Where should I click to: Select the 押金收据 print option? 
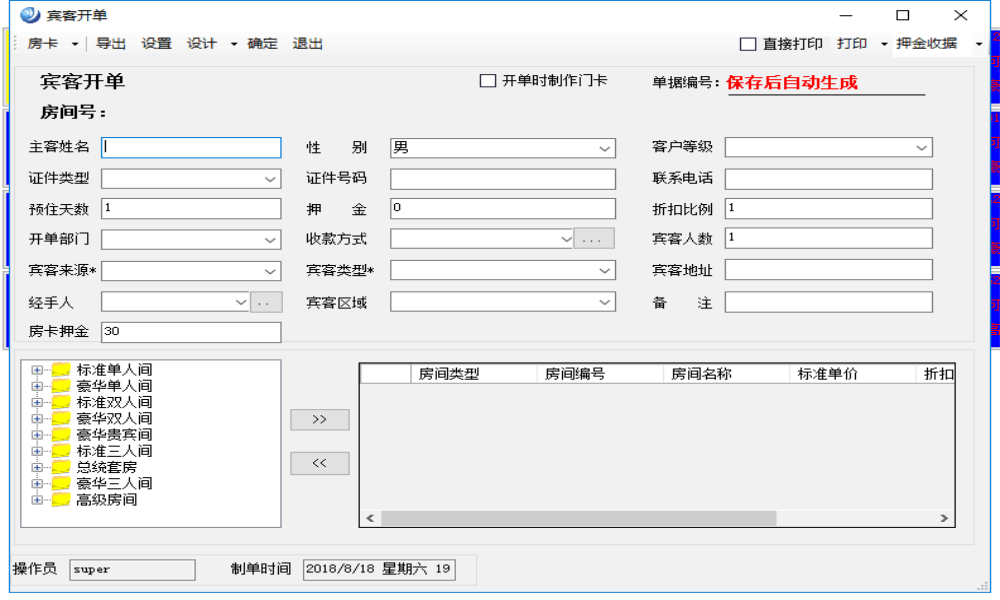[x=926, y=44]
